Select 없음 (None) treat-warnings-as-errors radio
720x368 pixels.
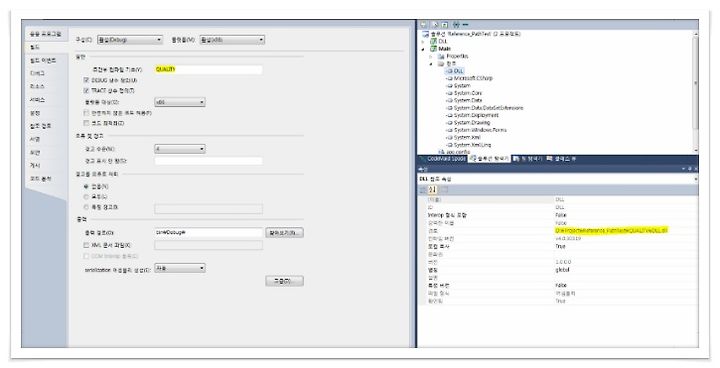[x=86, y=187]
